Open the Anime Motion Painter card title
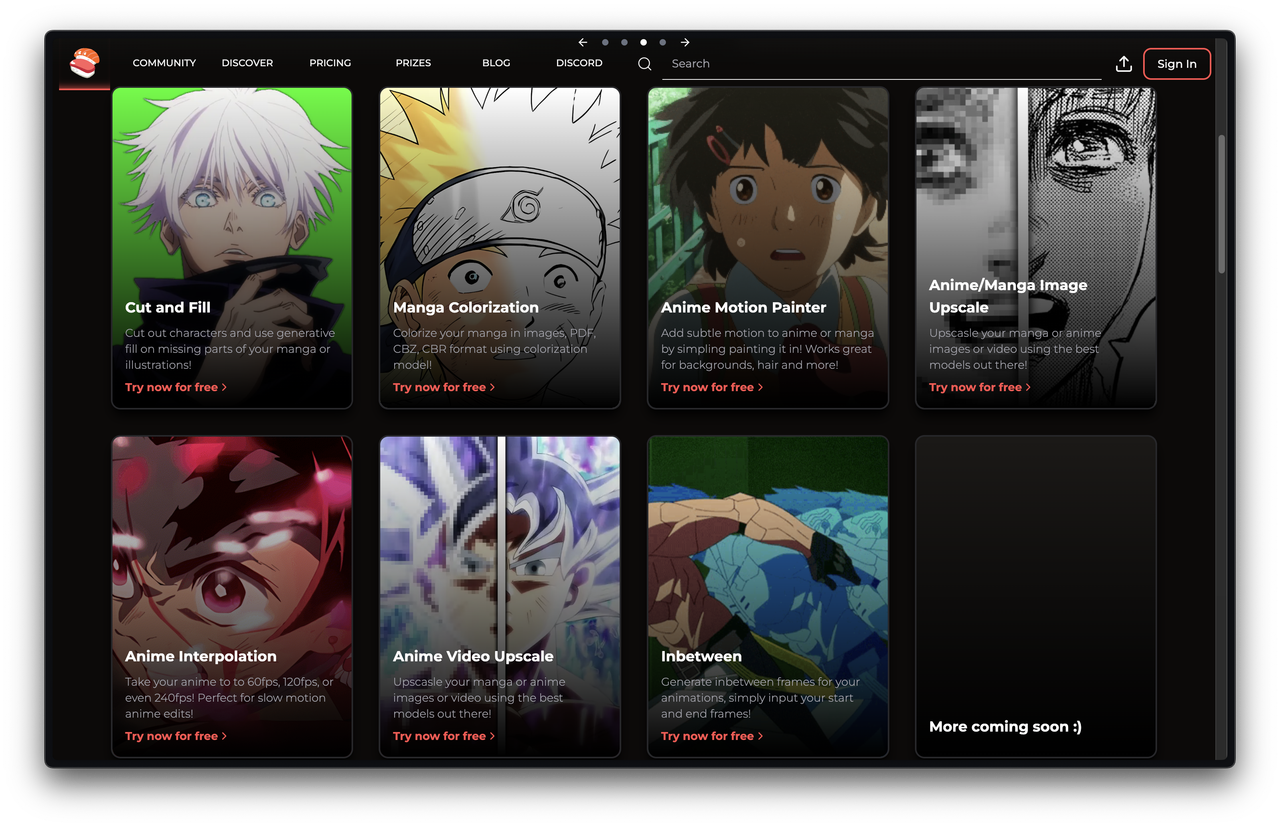The image size is (1280, 827). tap(744, 308)
